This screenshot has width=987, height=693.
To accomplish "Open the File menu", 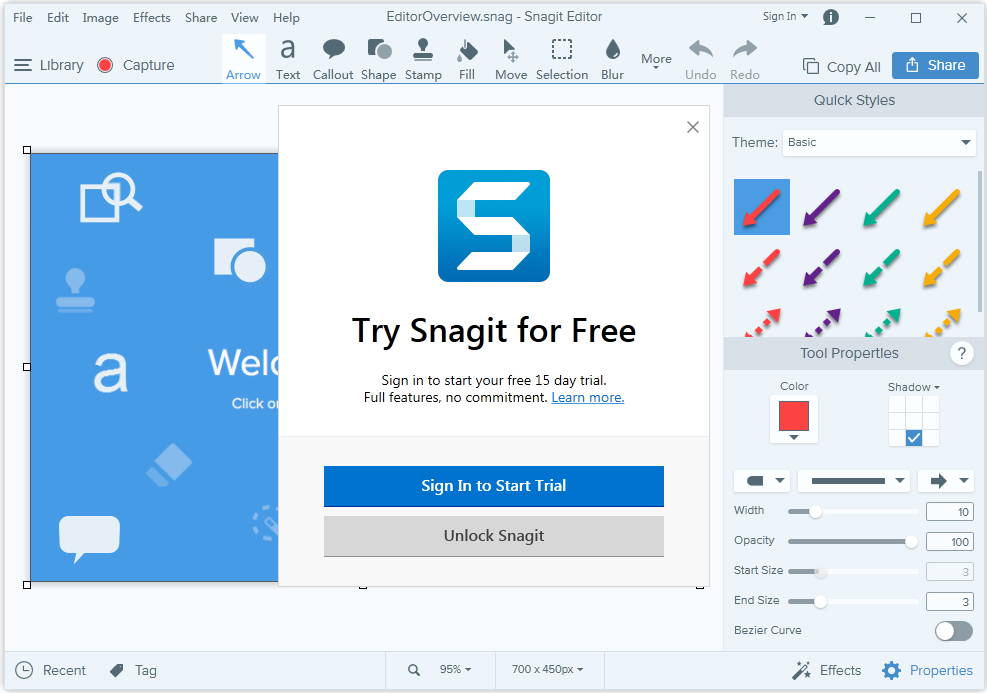I will (x=23, y=18).
